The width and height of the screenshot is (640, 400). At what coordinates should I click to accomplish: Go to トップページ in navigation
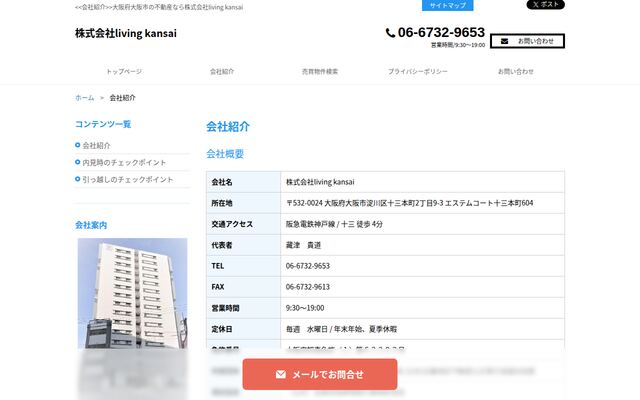pyautogui.click(x=124, y=71)
